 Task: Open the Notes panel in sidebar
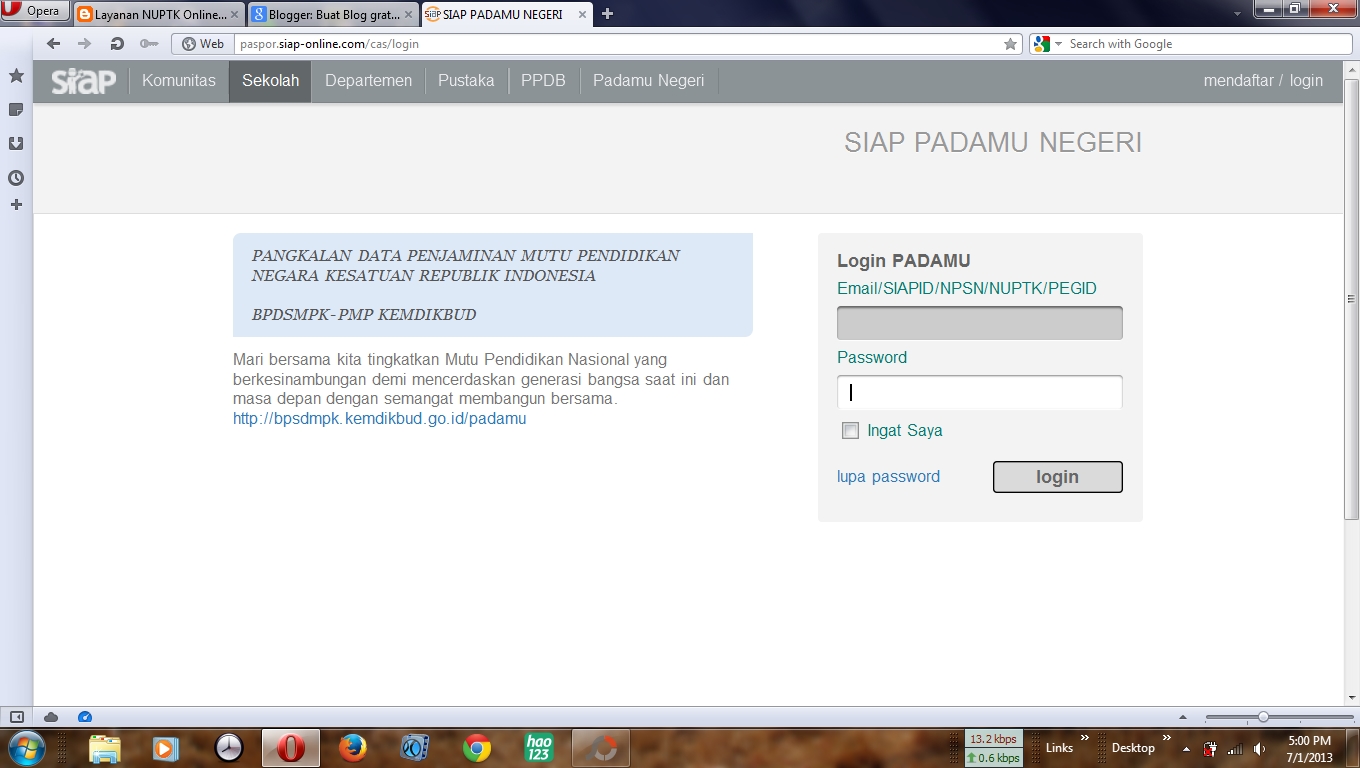point(16,110)
